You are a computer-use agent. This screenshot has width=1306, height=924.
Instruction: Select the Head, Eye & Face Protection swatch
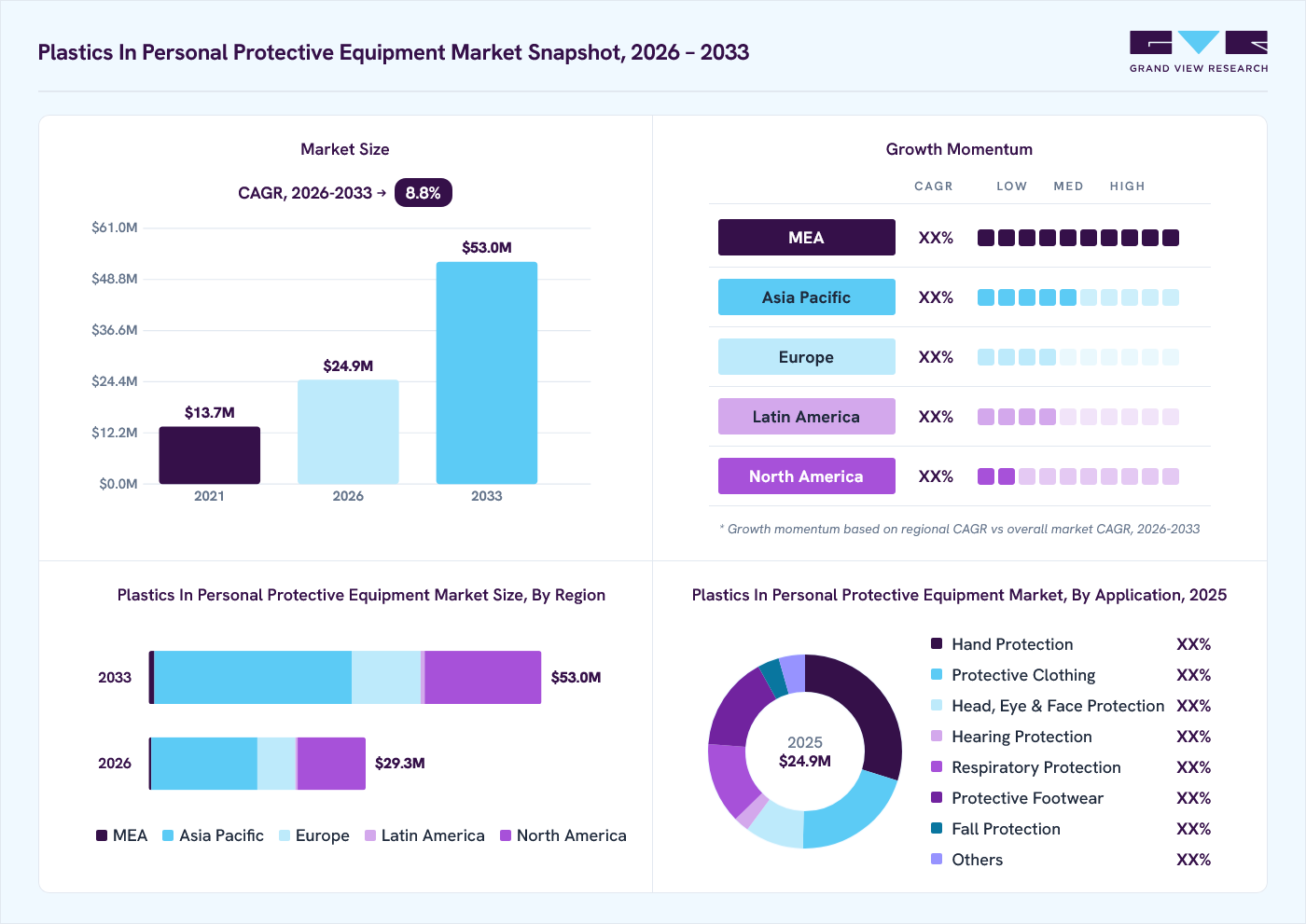(x=937, y=705)
